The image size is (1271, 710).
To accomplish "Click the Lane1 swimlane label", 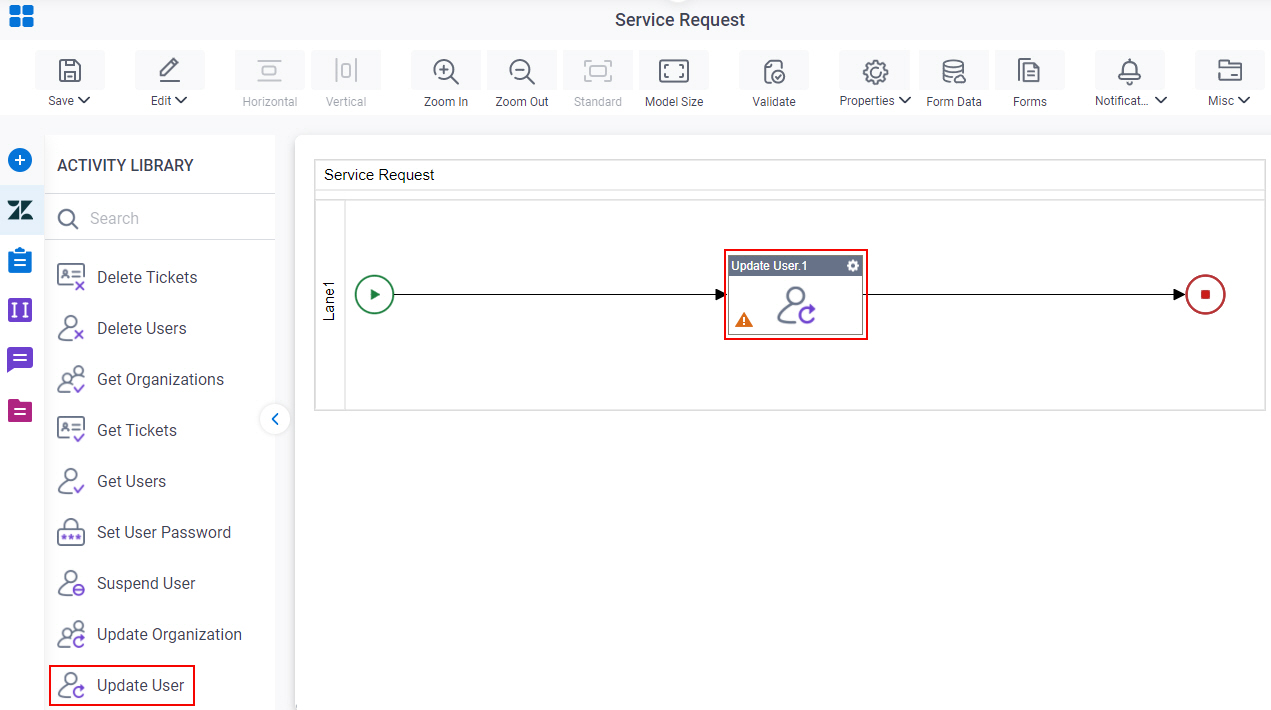I will click(330, 300).
